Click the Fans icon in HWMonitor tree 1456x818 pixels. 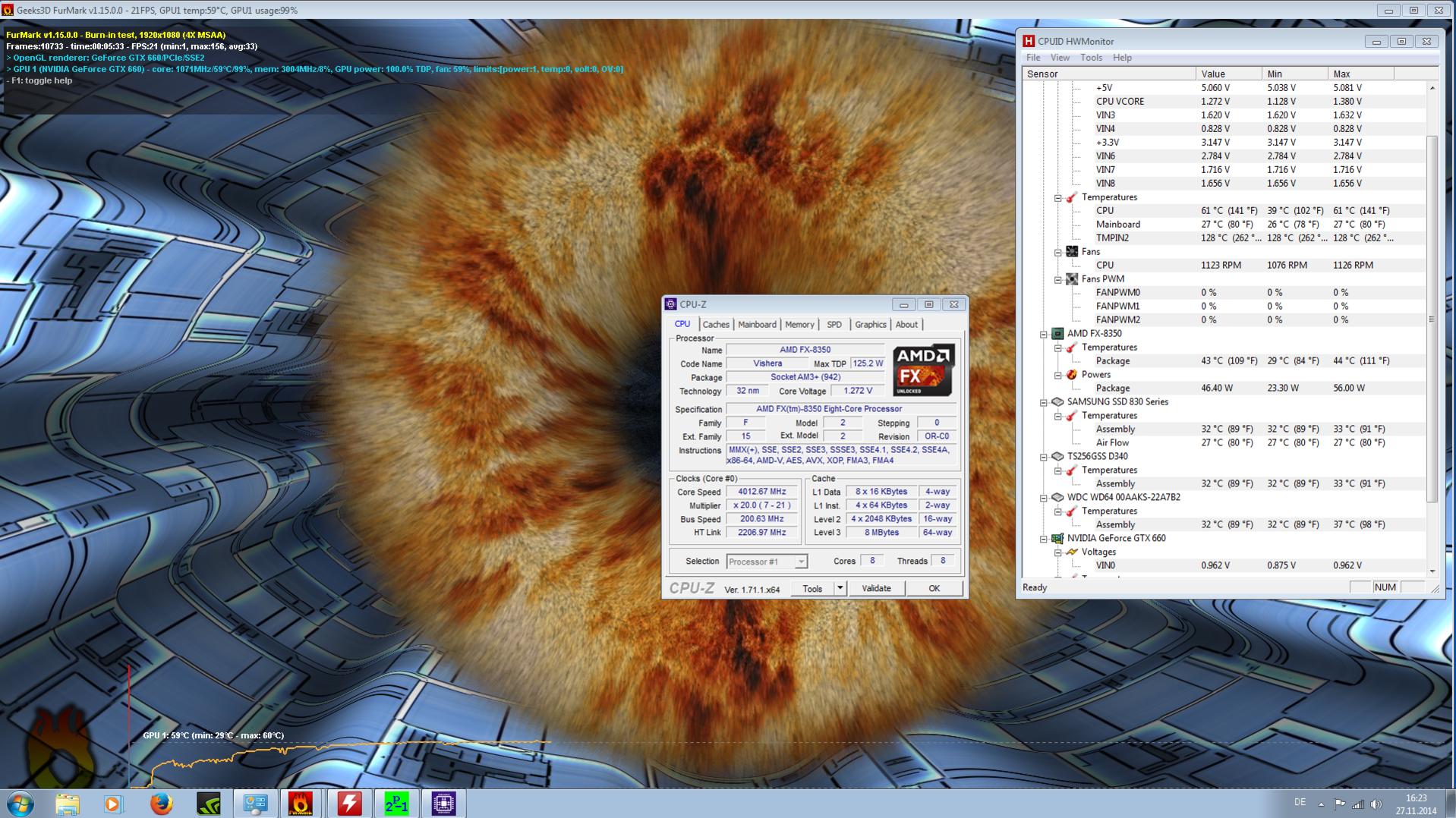(x=1072, y=252)
